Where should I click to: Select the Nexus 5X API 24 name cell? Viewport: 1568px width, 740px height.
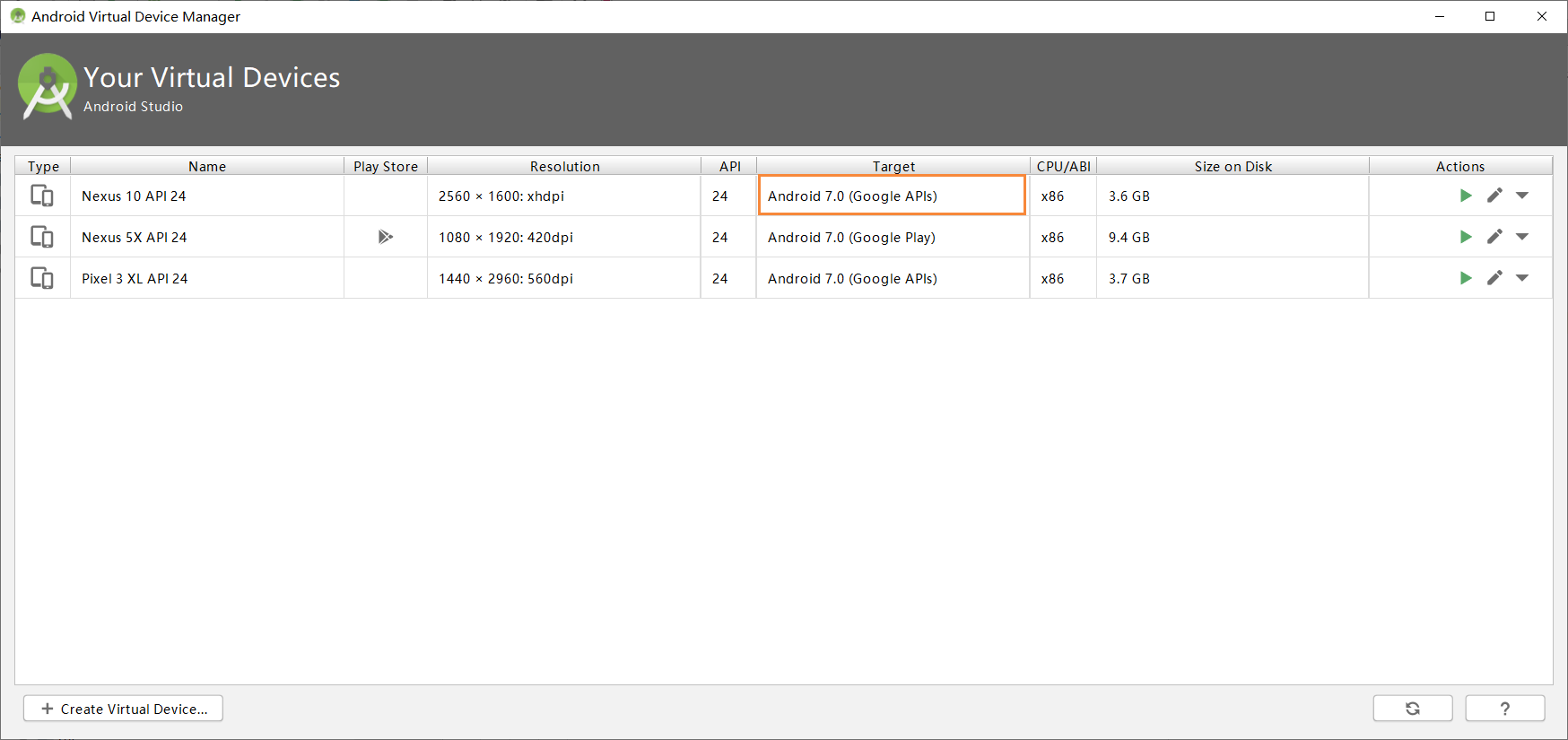click(x=207, y=237)
